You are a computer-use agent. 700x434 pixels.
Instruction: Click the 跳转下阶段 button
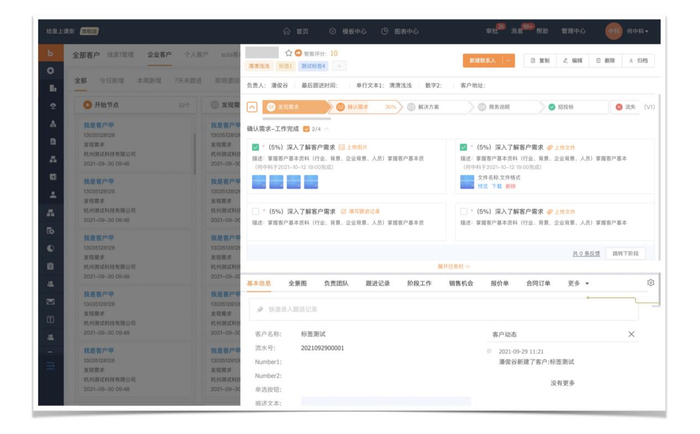click(x=626, y=254)
